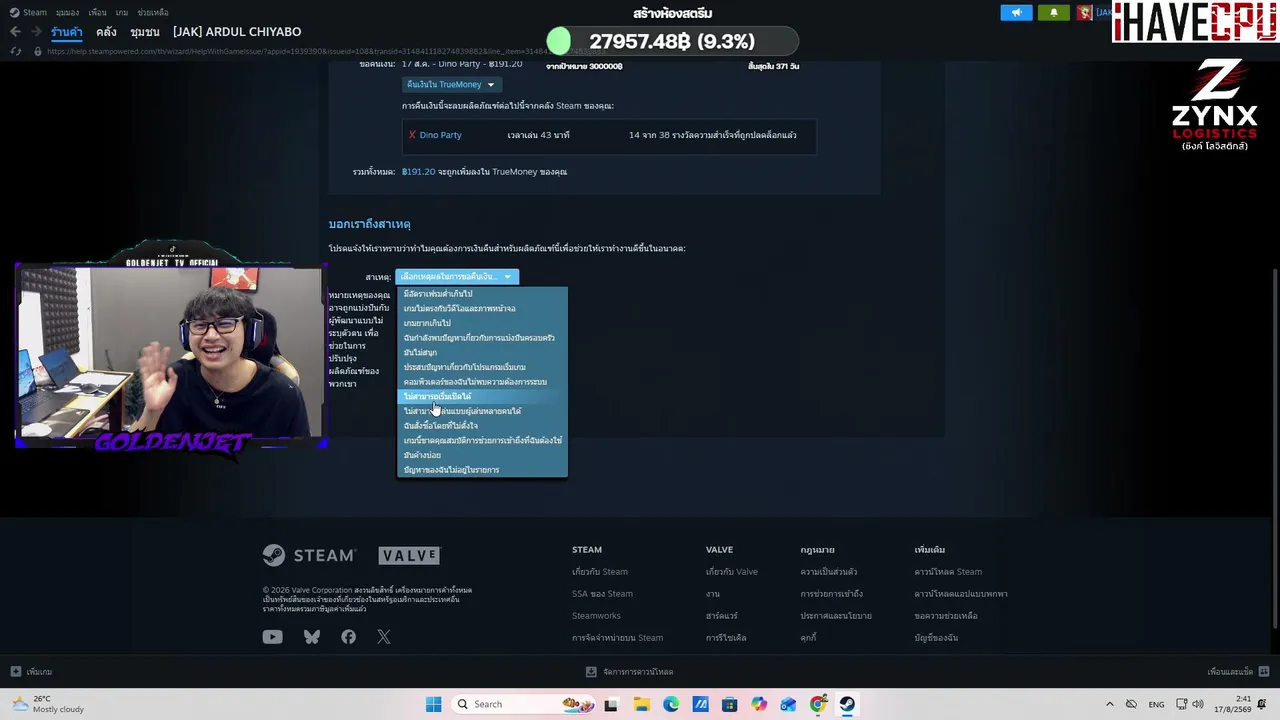Open the Bluesky butterfly icon in footer
Screen dimensions: 1280x720
coord(312,637)
